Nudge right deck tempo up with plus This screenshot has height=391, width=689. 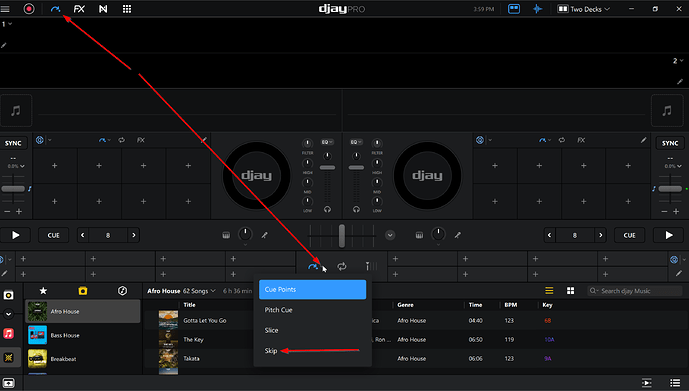(676, 212)
